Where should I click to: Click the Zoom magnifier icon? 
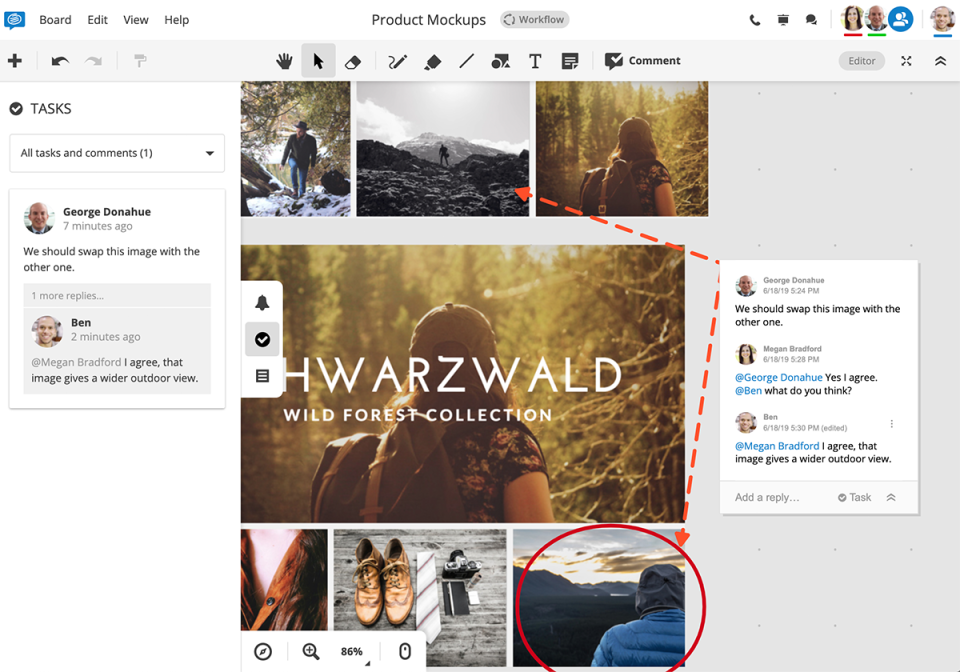click(310, 651)
